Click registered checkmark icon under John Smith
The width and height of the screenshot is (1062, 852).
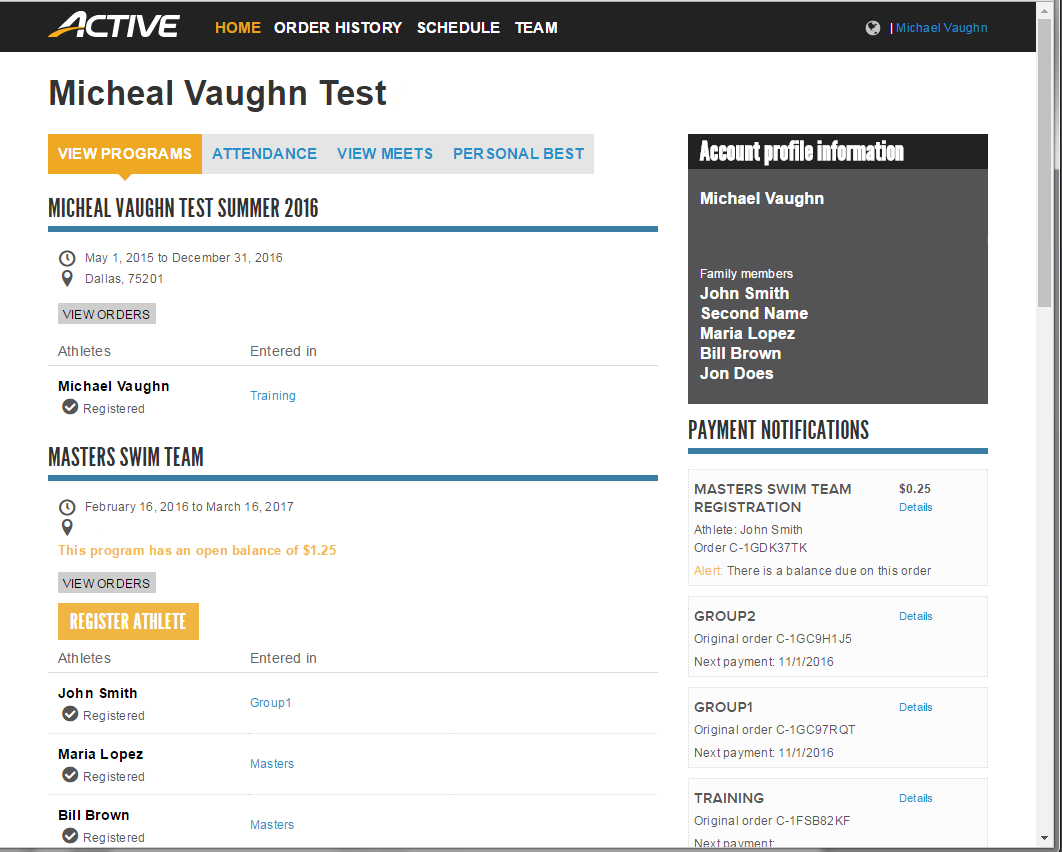click(x=70, y=715)
